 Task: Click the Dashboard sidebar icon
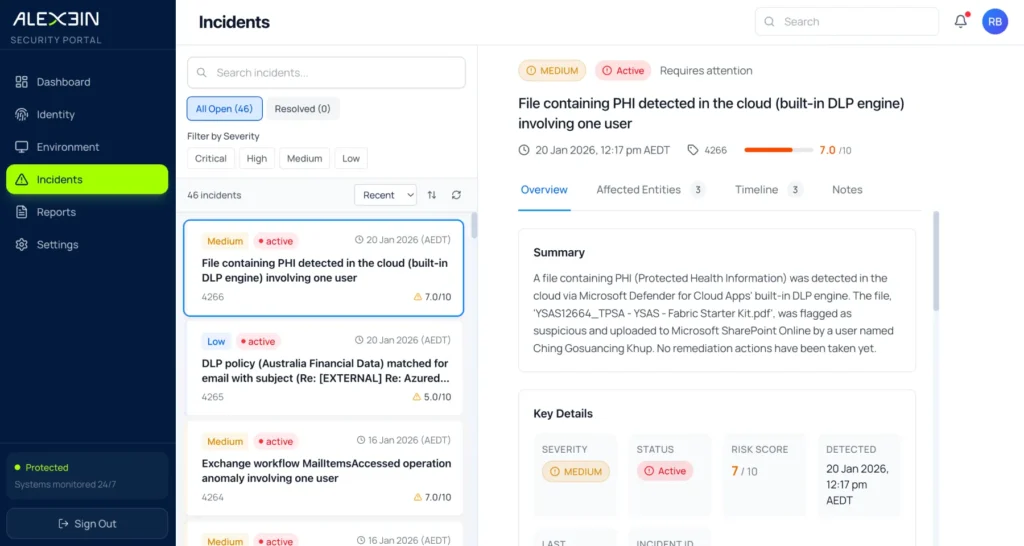coord(21,82)
